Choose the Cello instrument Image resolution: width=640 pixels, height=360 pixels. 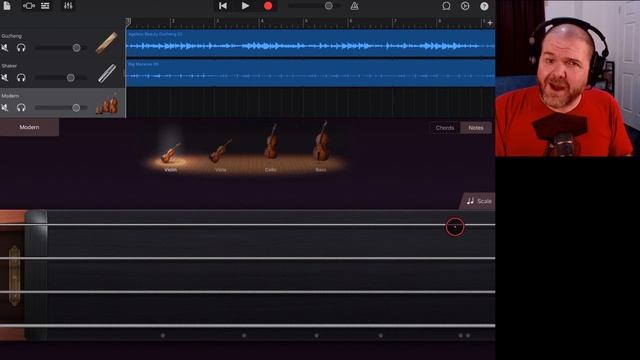coord(271,148)
